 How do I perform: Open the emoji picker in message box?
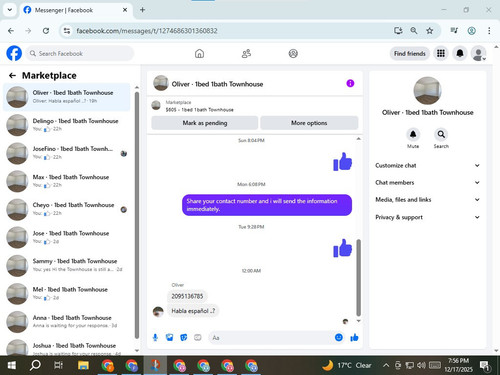pos(339,337)
